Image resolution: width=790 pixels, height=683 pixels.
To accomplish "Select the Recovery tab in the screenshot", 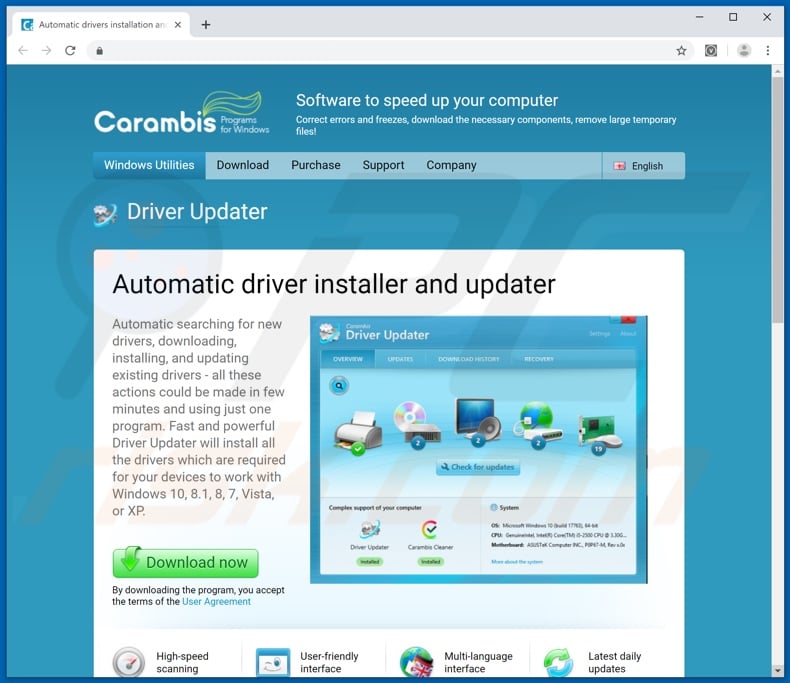I will click(539, 359).
